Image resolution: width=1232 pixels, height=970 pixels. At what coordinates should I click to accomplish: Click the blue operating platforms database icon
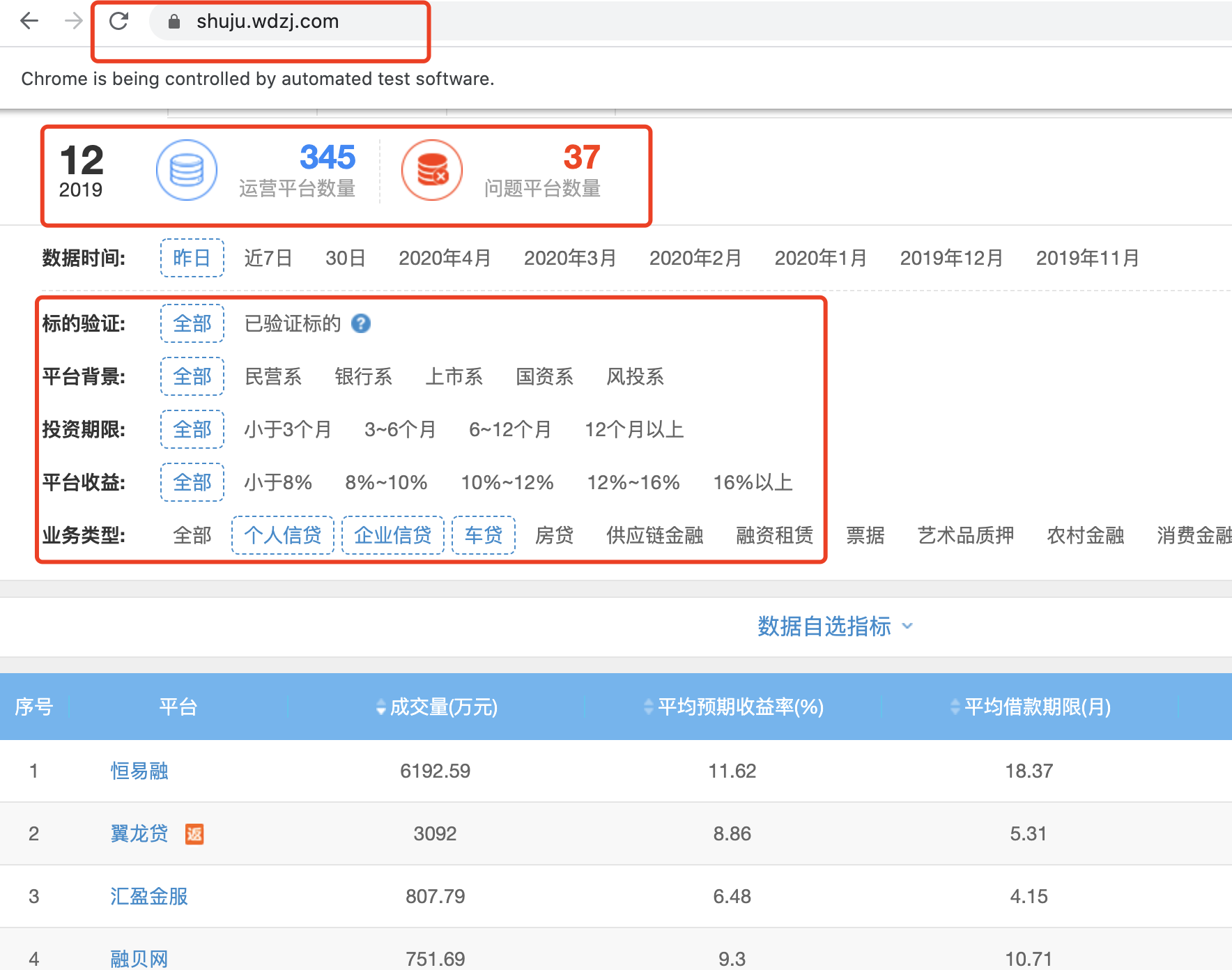click(x=186, y=170)
